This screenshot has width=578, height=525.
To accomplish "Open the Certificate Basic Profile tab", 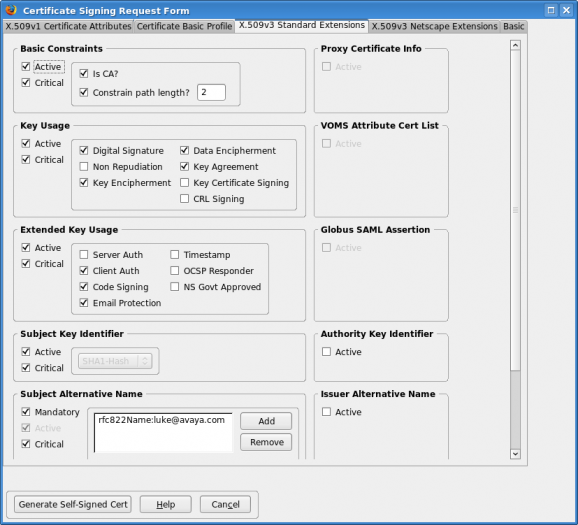I will (184, 27).
